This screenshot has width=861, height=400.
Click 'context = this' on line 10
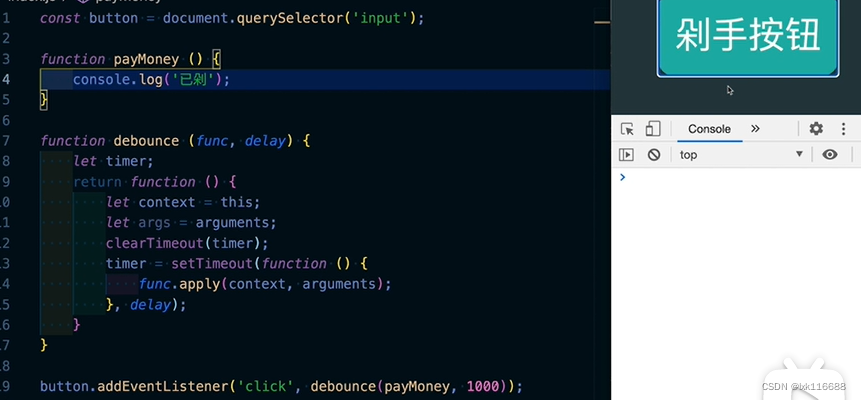point(196,202)
